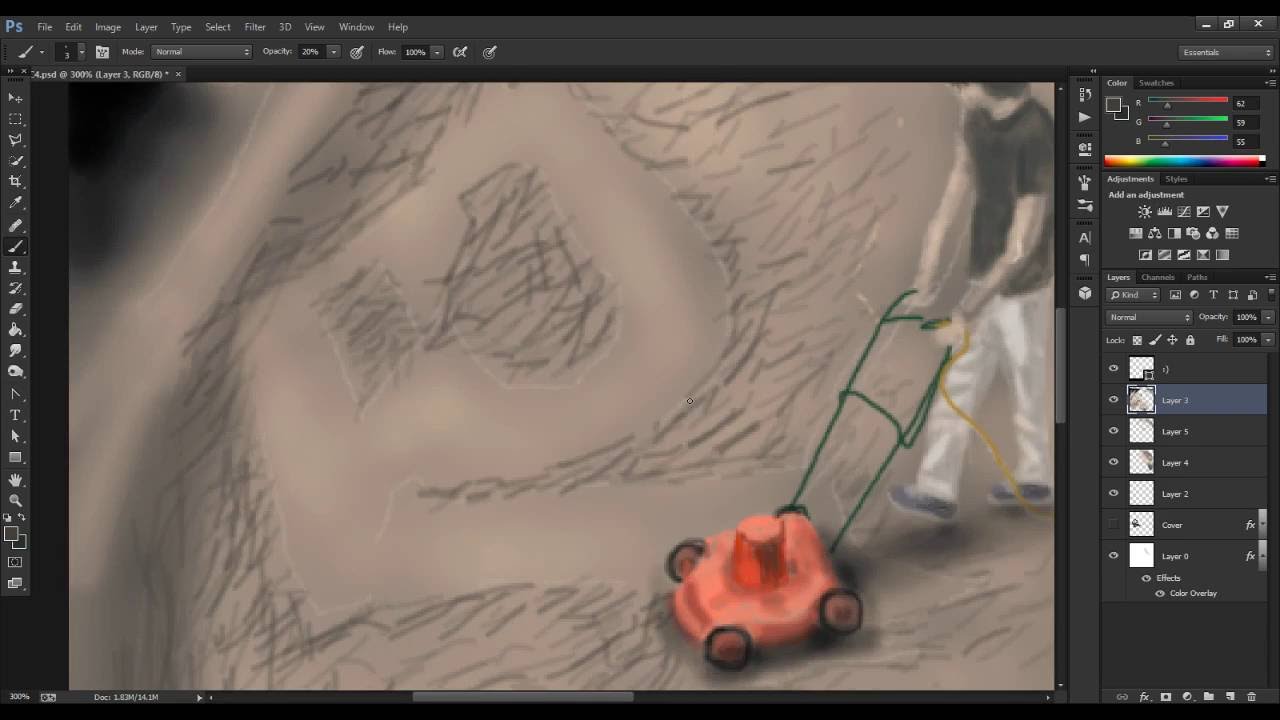
Task: Open the Layer menu
Action: point(146,27)
